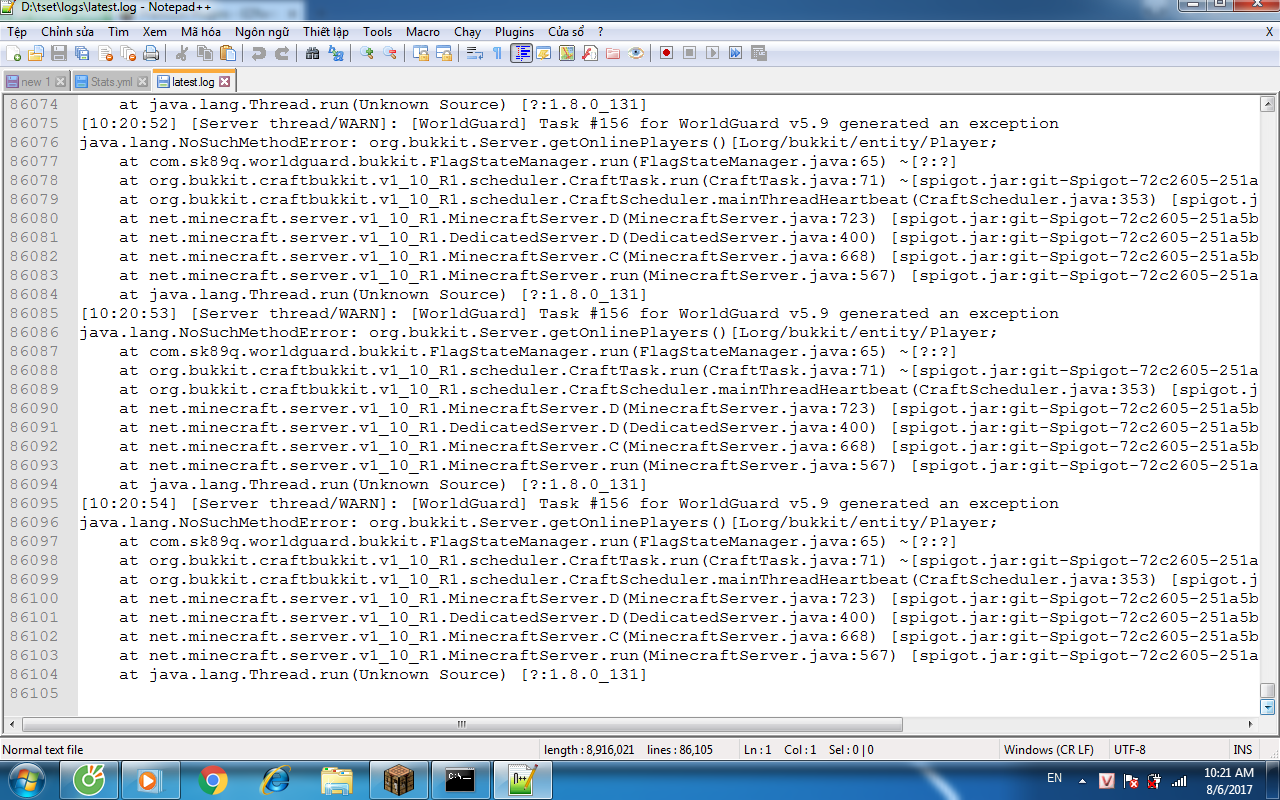Toggle word wrap in the toolbar
Image resolution: width=1280 pixels, height=800 pixels.
pos(475,53)
